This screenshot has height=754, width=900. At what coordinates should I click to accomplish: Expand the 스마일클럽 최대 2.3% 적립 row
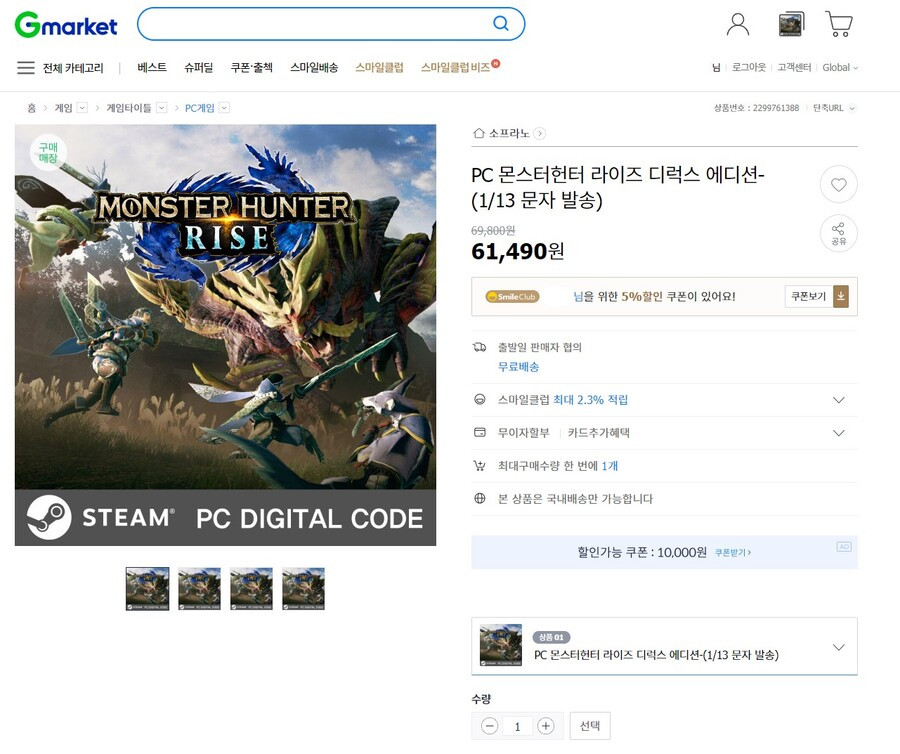pos(839,400)
